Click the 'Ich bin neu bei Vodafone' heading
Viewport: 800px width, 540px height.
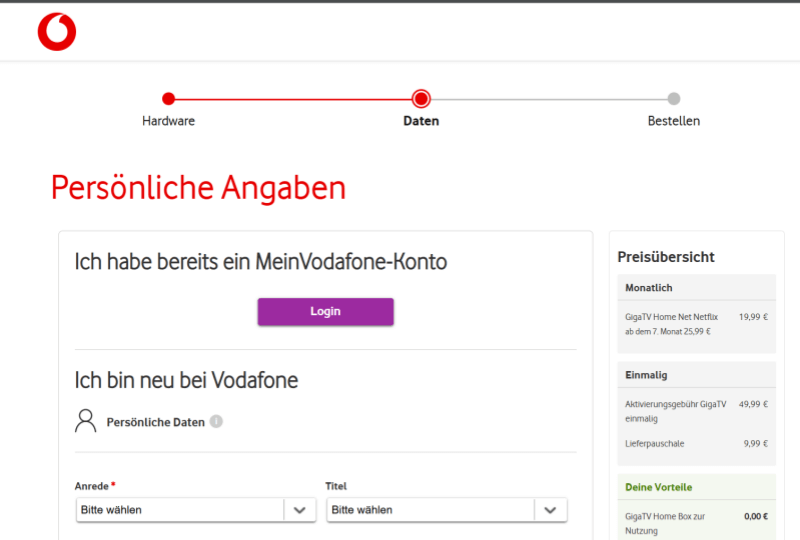[x=186, y=380]
